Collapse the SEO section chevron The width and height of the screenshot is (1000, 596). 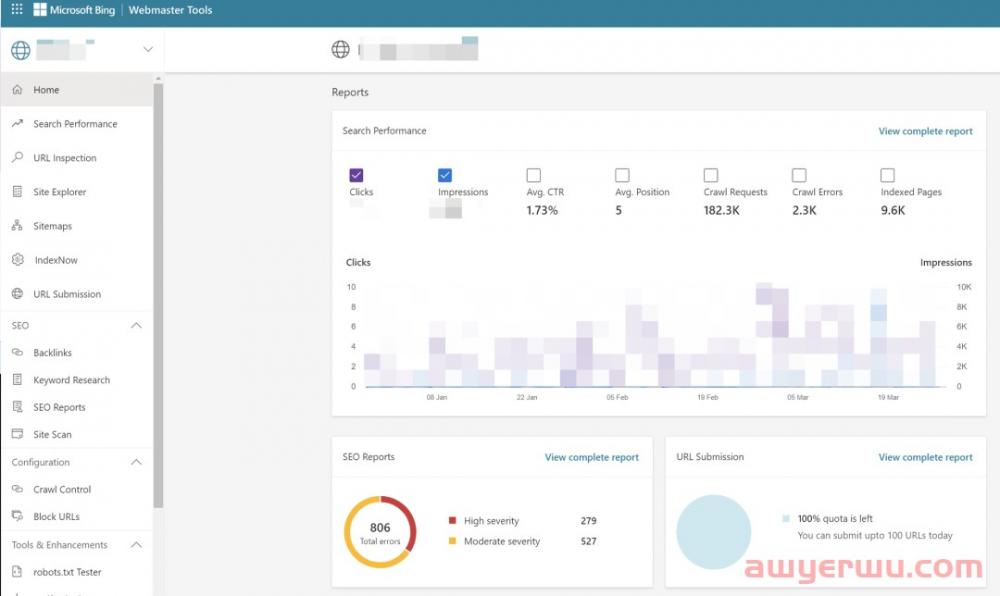point(136,325)
